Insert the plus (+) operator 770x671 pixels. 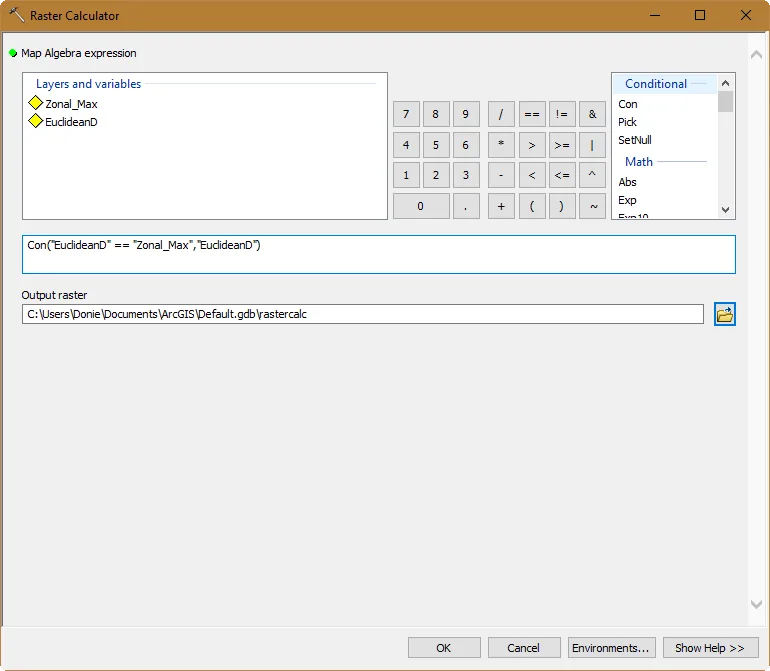501,206
